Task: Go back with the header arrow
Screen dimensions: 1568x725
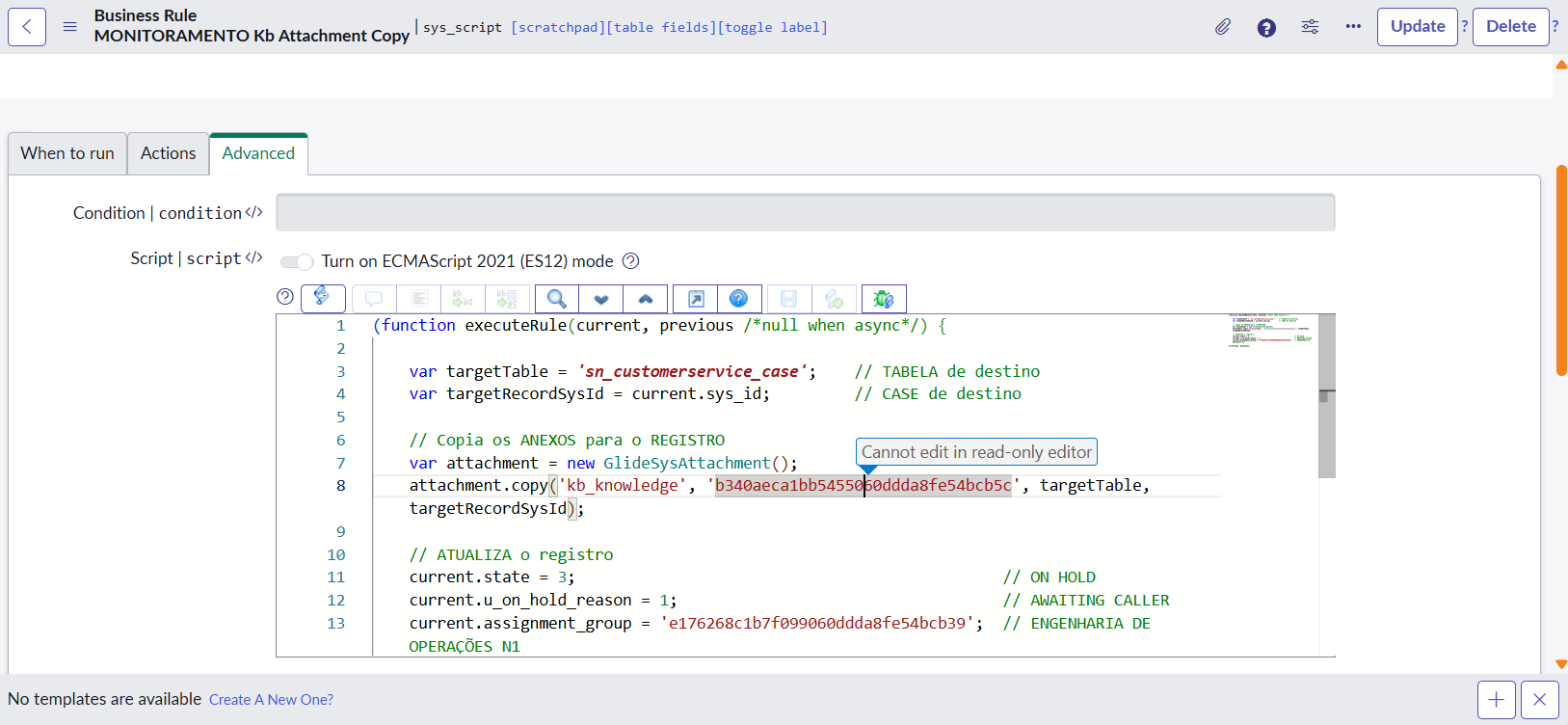Action: pyautogui.click(x=27, y=27)
